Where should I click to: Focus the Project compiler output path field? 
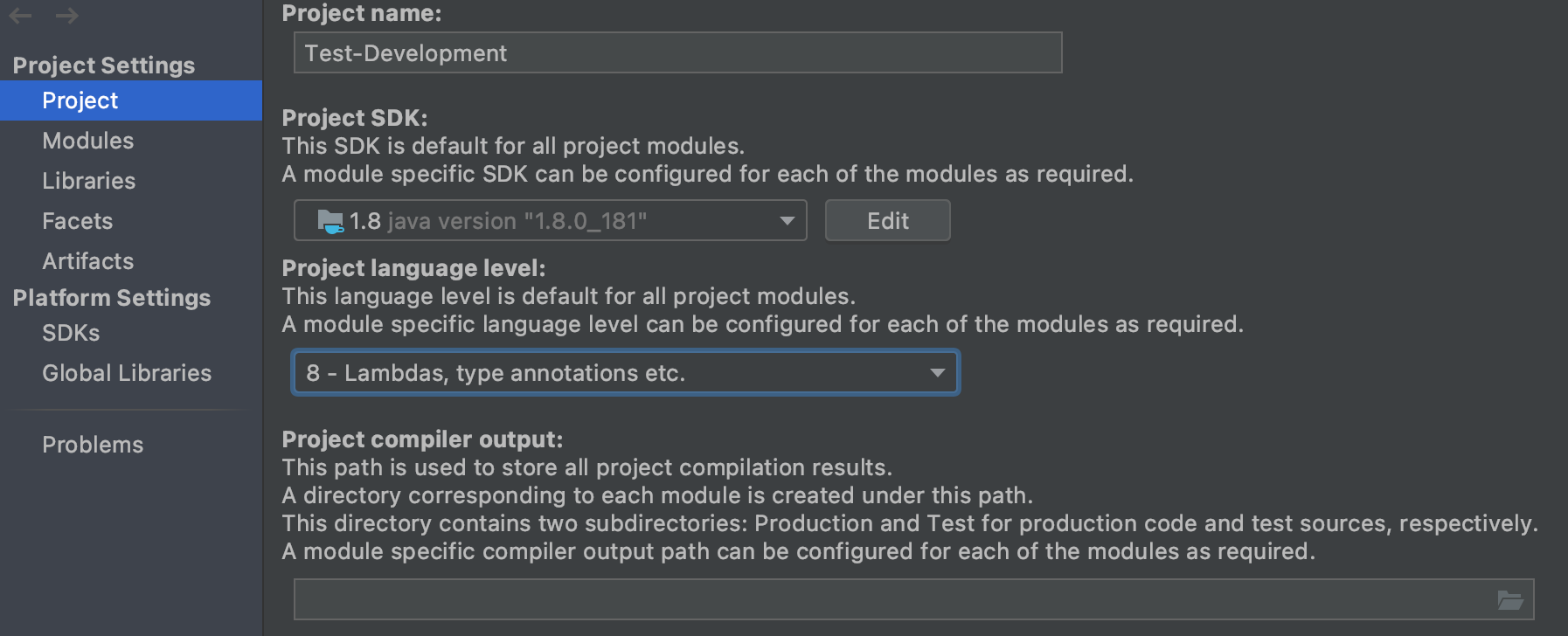[892, 600]
